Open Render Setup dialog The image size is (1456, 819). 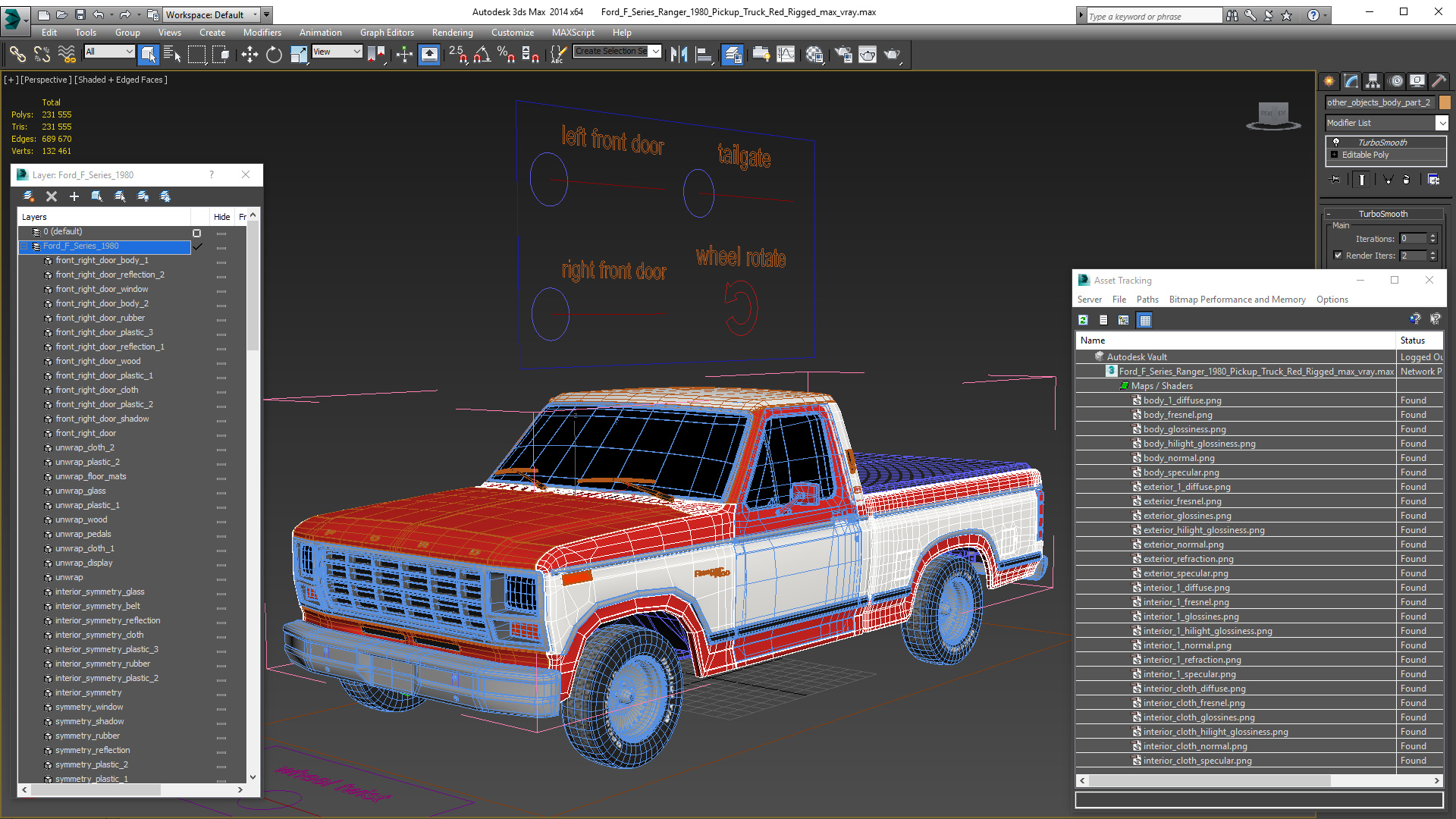click(843, 54)
